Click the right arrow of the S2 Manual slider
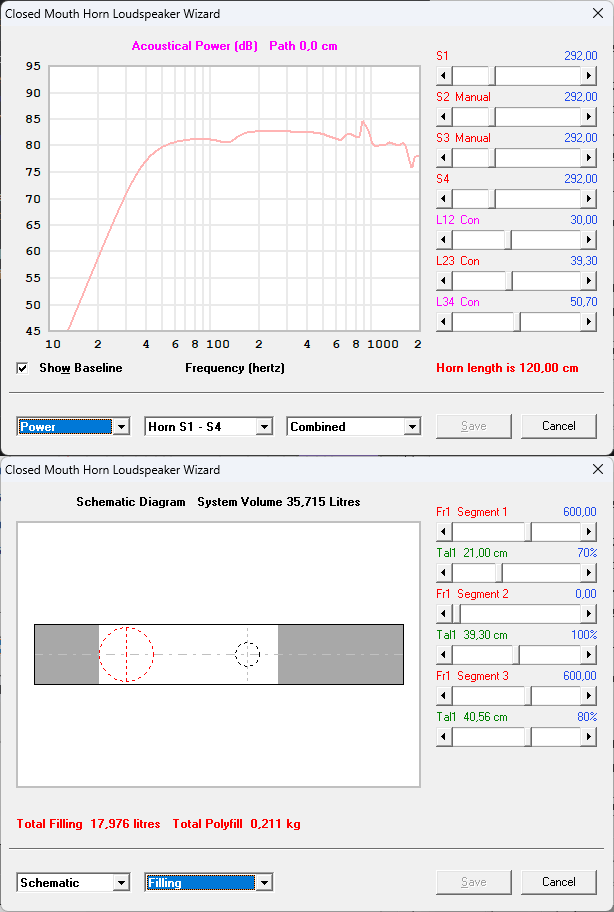The image size is (614, 912). tap(588, 117)
